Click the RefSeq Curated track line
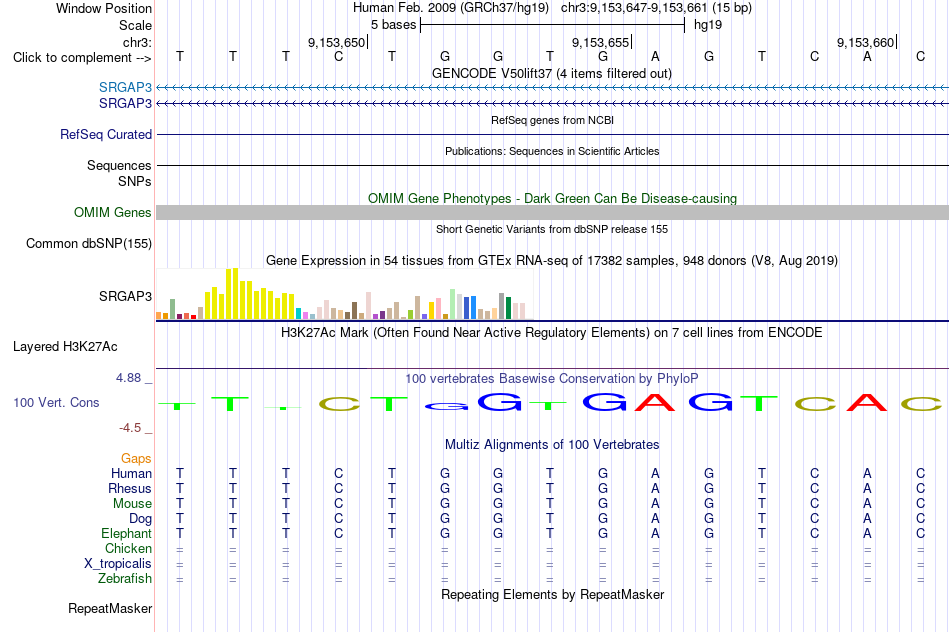950x632 pixels. coord(553,135)
